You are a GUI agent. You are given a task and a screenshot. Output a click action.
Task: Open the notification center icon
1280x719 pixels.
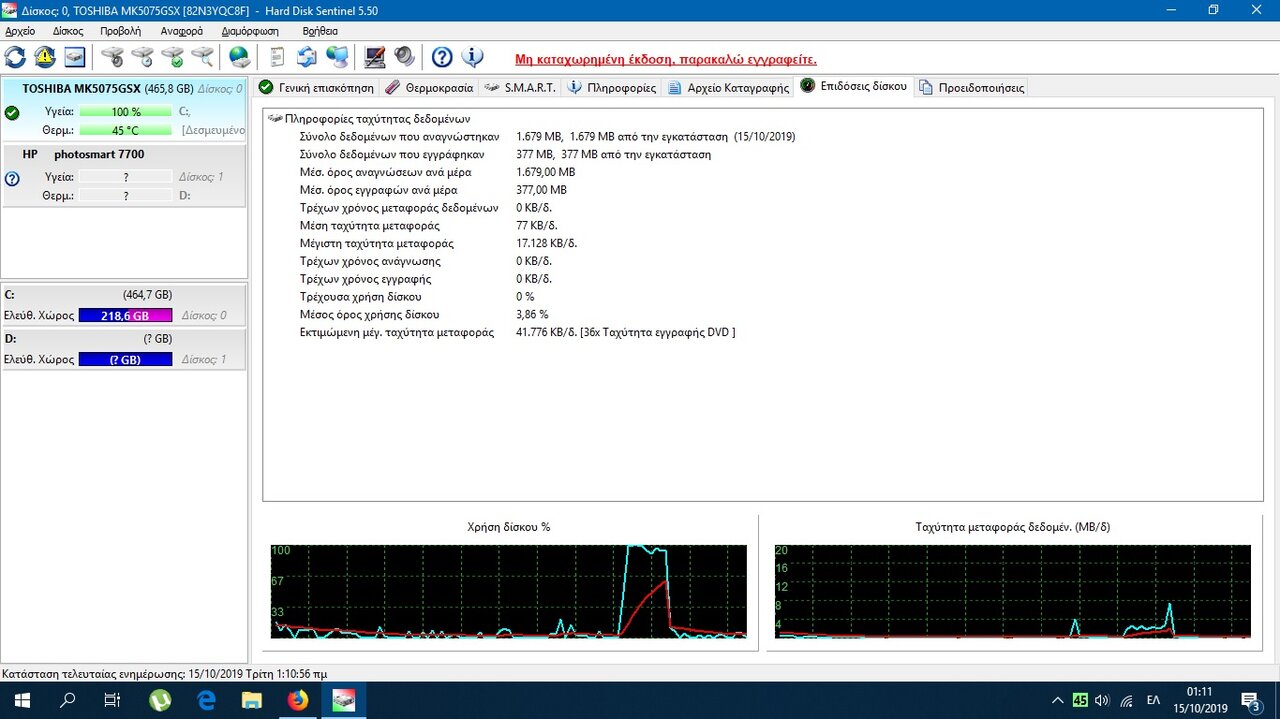1251,700
